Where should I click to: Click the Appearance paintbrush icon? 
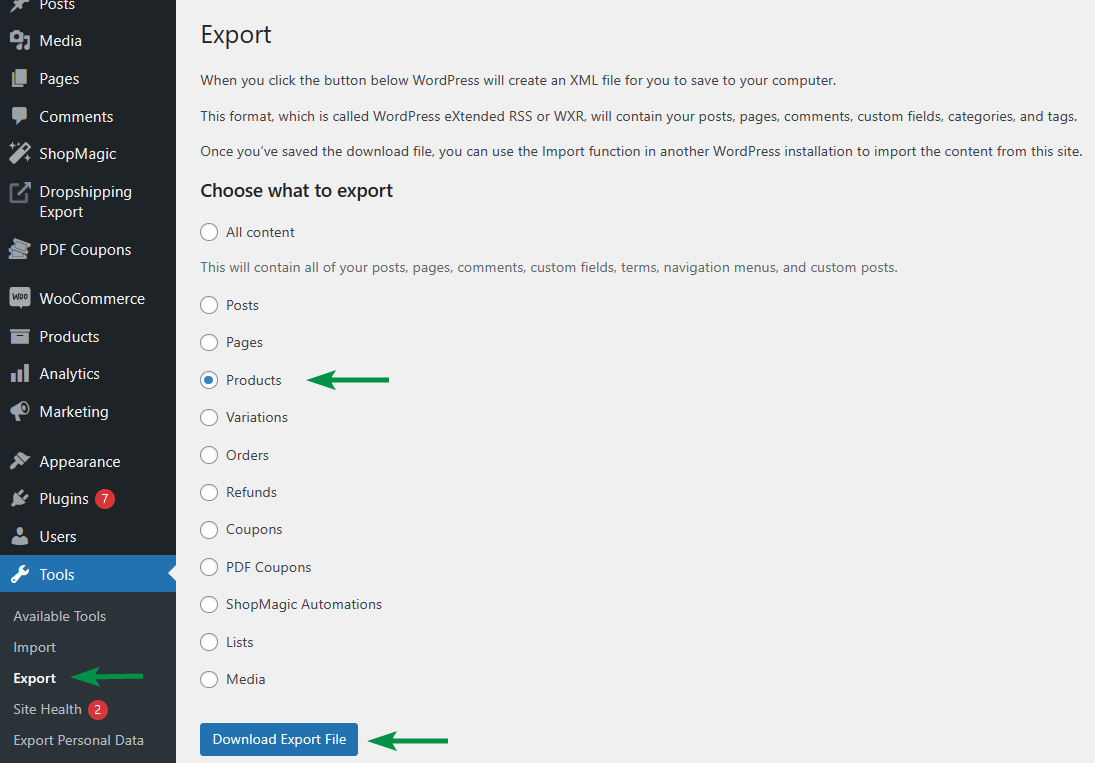pyautogui.click(x=19, y=461)
